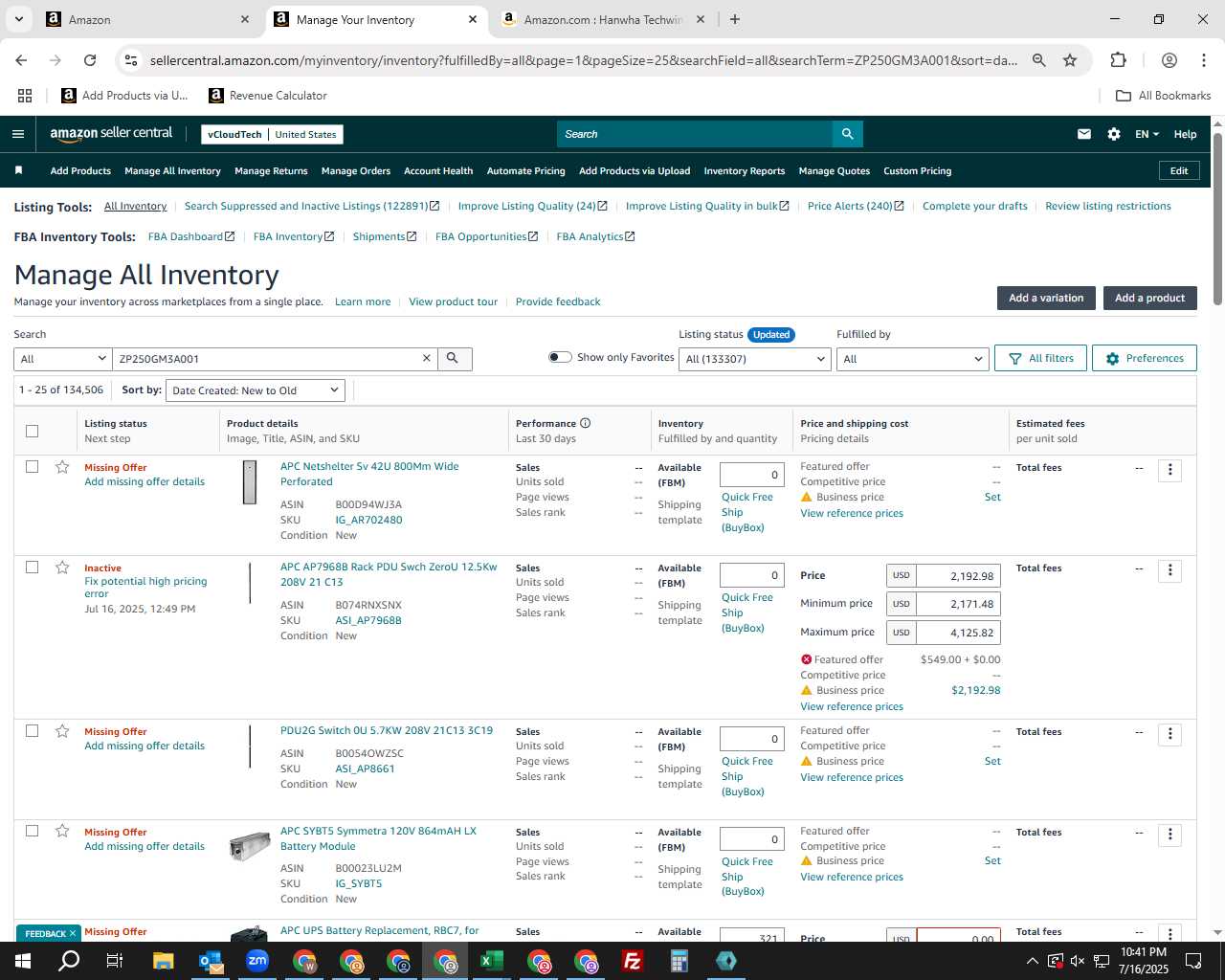Click Edit navigation button
The image size is (1225, 980).
pyautogui.click(x=1179, y=170)
